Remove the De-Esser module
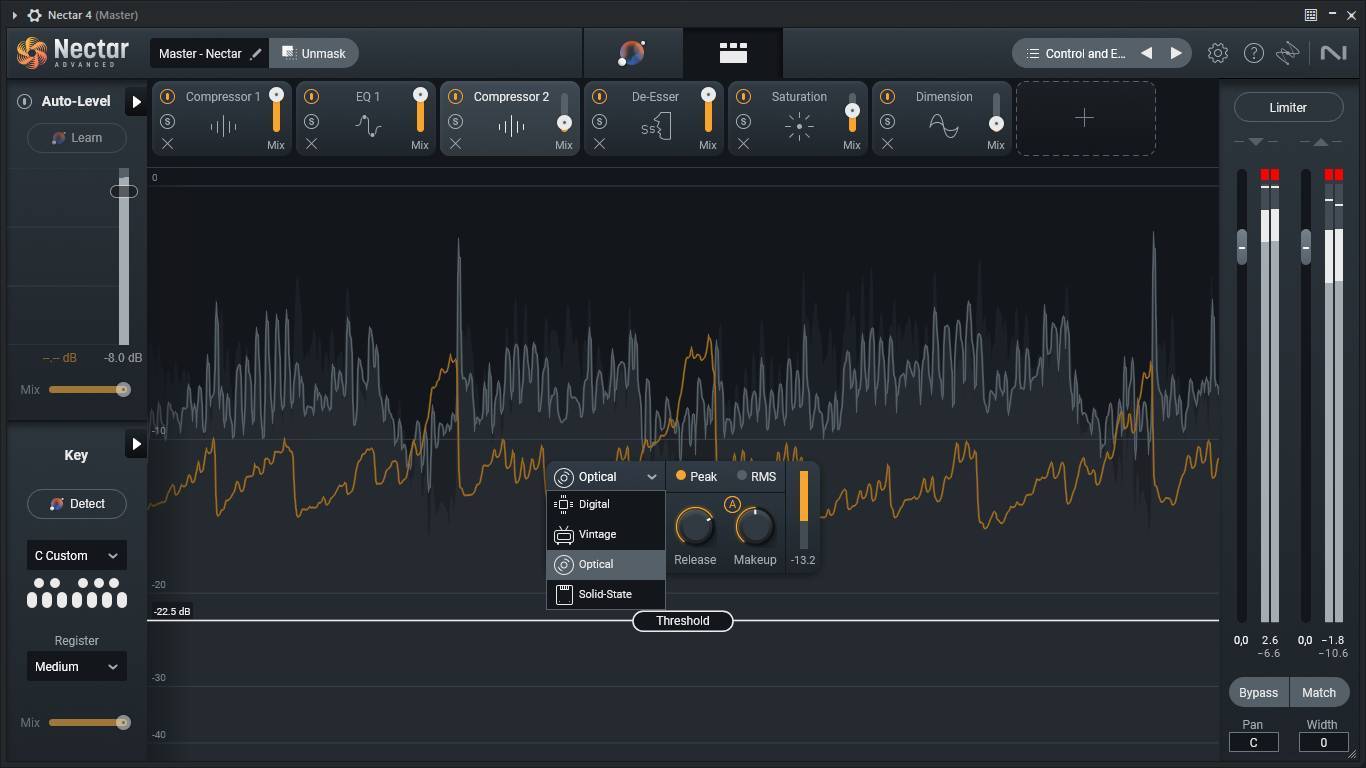 tap(599, 144)
